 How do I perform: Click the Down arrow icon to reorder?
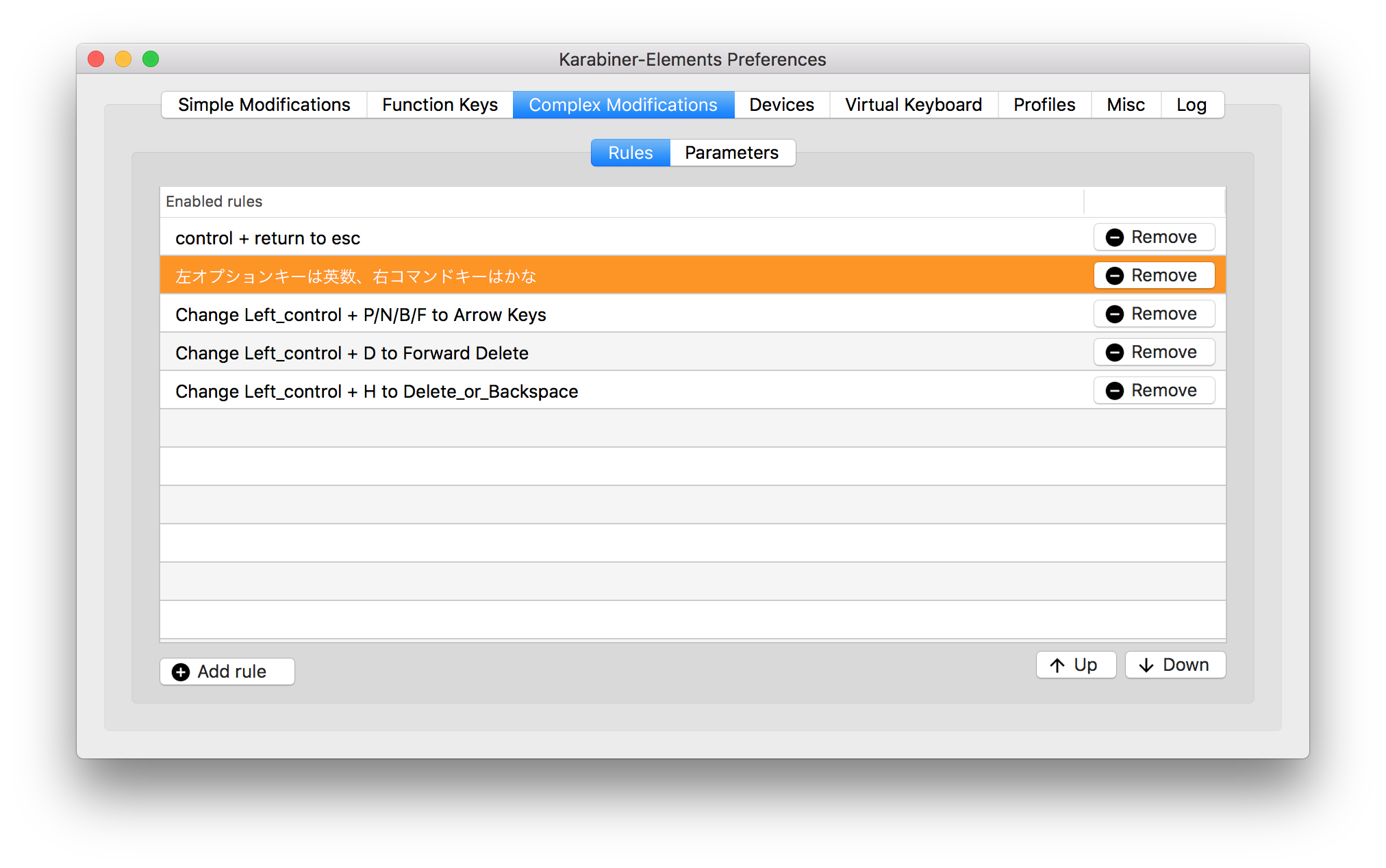(x=1146, y=664)
